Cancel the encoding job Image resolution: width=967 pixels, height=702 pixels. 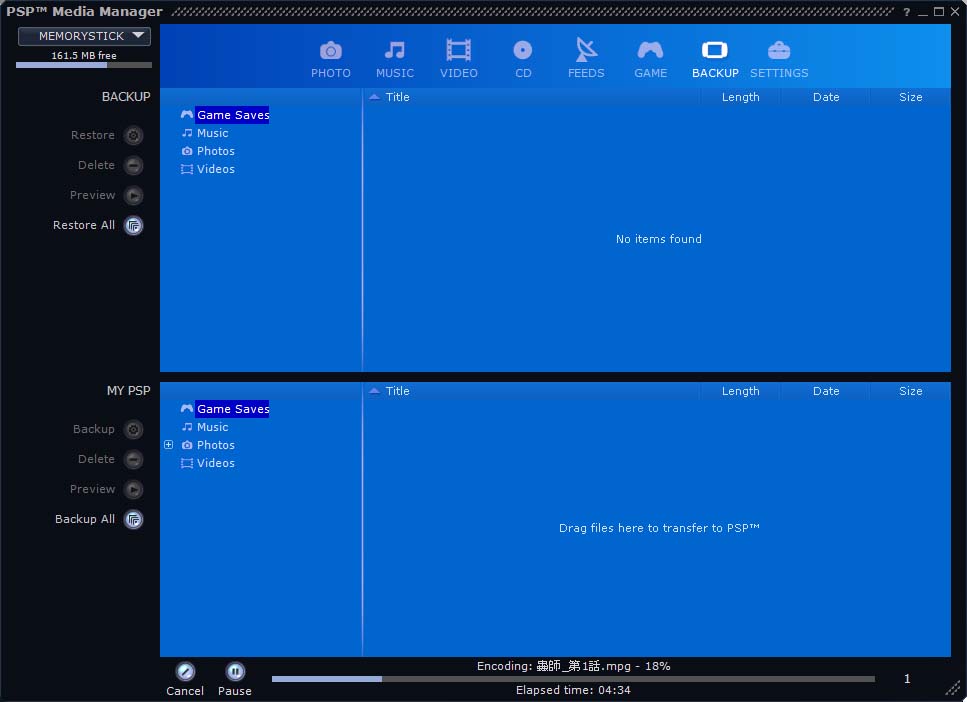(185, 671)
